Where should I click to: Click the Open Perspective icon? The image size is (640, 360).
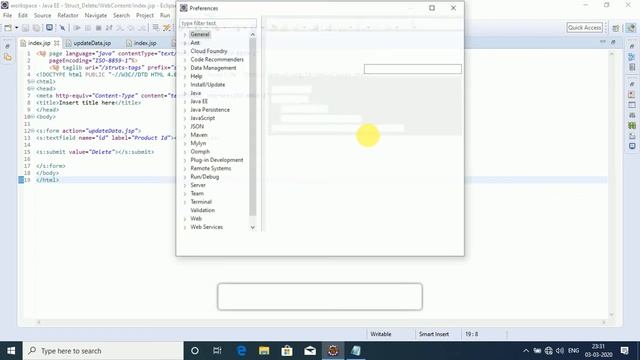pos(616,28)
